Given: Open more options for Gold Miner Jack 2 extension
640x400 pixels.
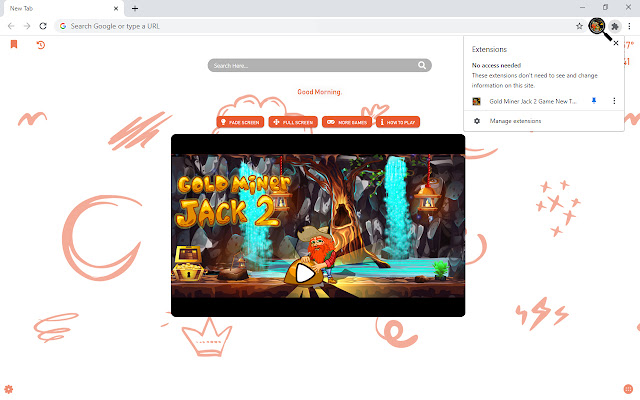Looking at the screenshot, I should [614, 101].
